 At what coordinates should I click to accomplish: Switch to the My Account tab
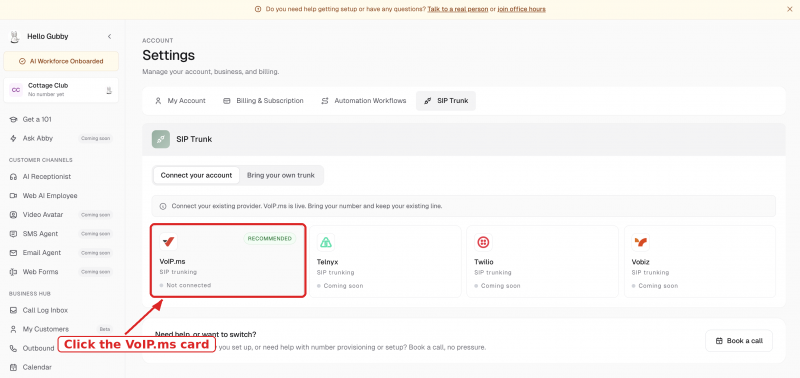coord(180,101)
